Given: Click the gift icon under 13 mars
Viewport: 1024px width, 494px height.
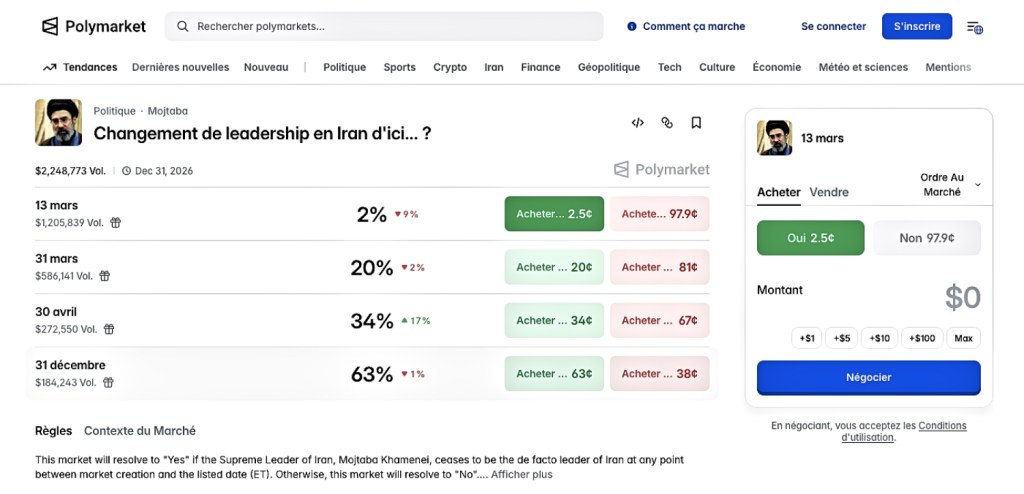Looking at the screenshot, I should tap(115, 223).
